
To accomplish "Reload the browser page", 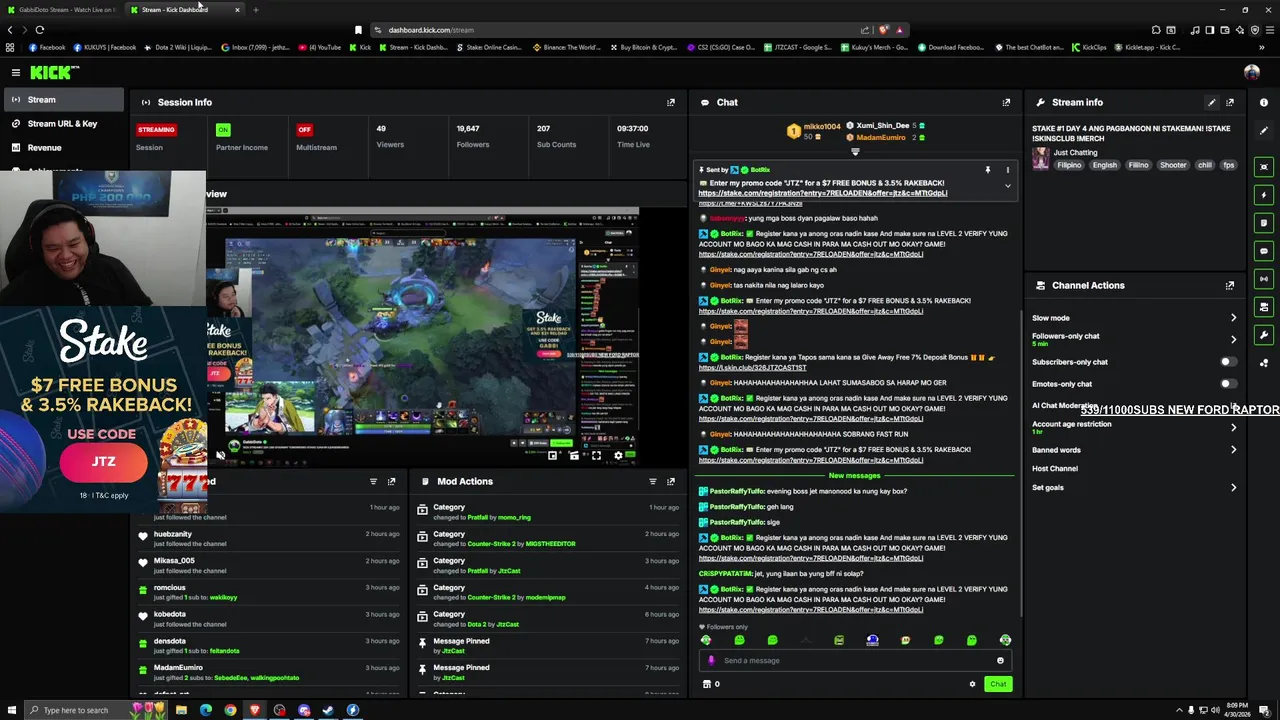I will (x=40, y=30).
